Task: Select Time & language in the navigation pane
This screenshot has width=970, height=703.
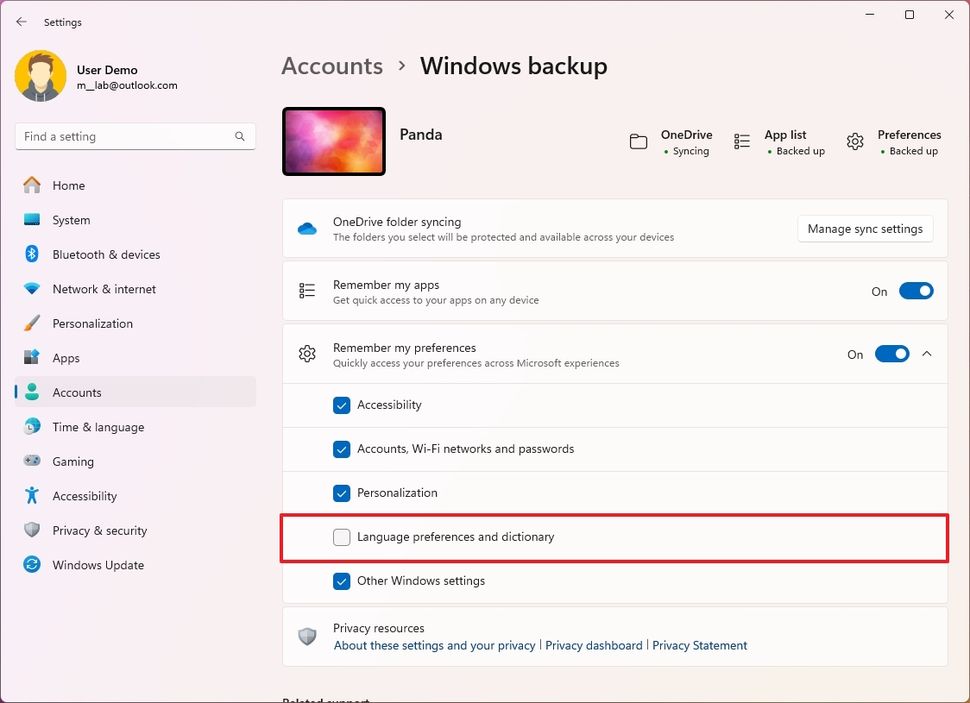Action: click(32, 427)
